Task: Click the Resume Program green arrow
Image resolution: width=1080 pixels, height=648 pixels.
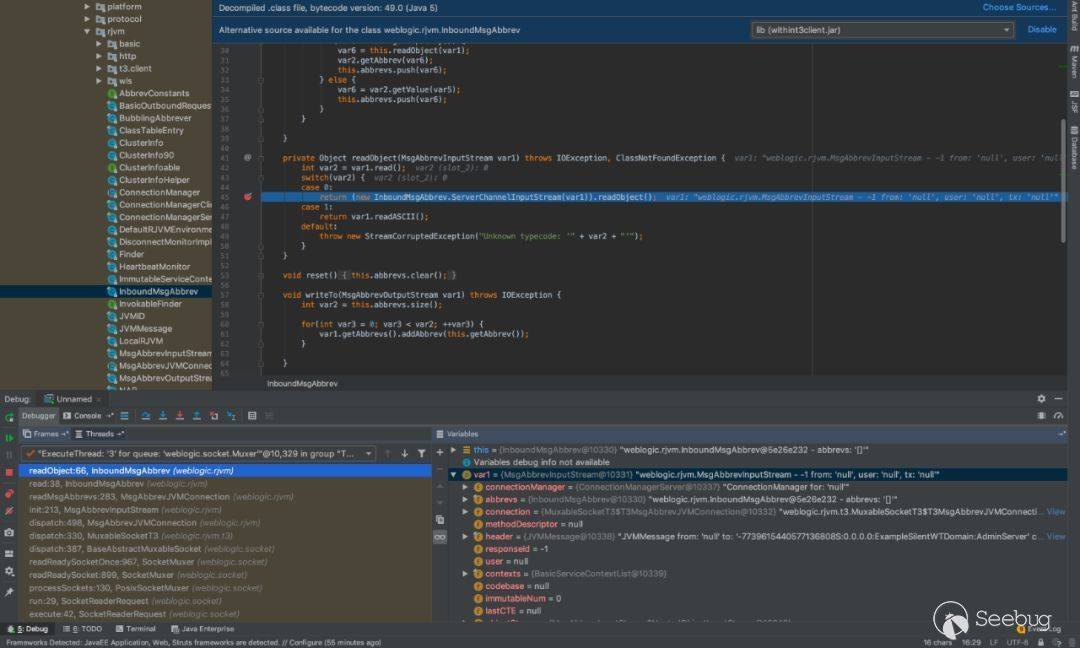Action: [9, 437]
